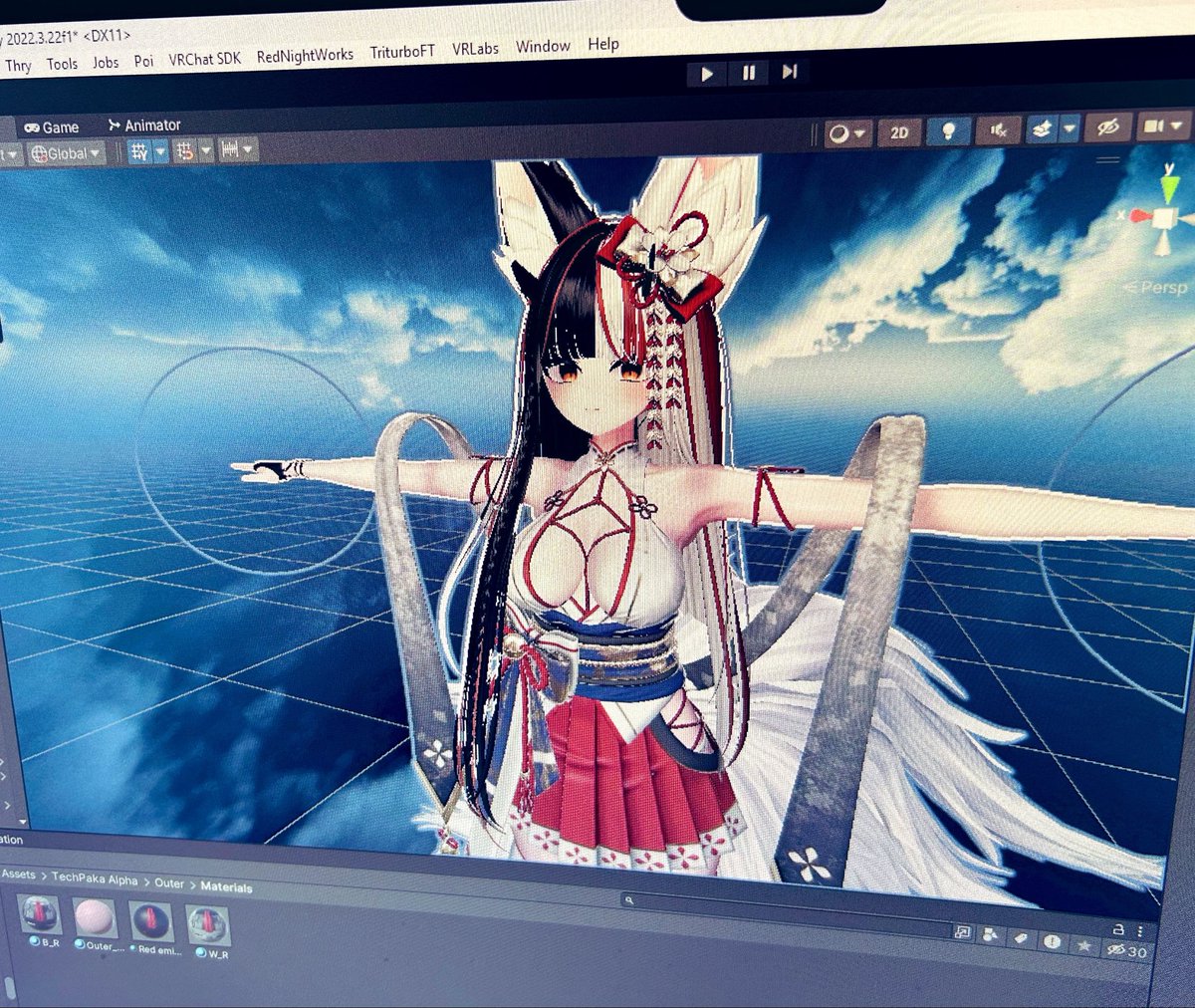Image resolution: width=1195 pixels, height=1008 pixels.
Task: Open the Help menu
Action: [x=603, y=44]
